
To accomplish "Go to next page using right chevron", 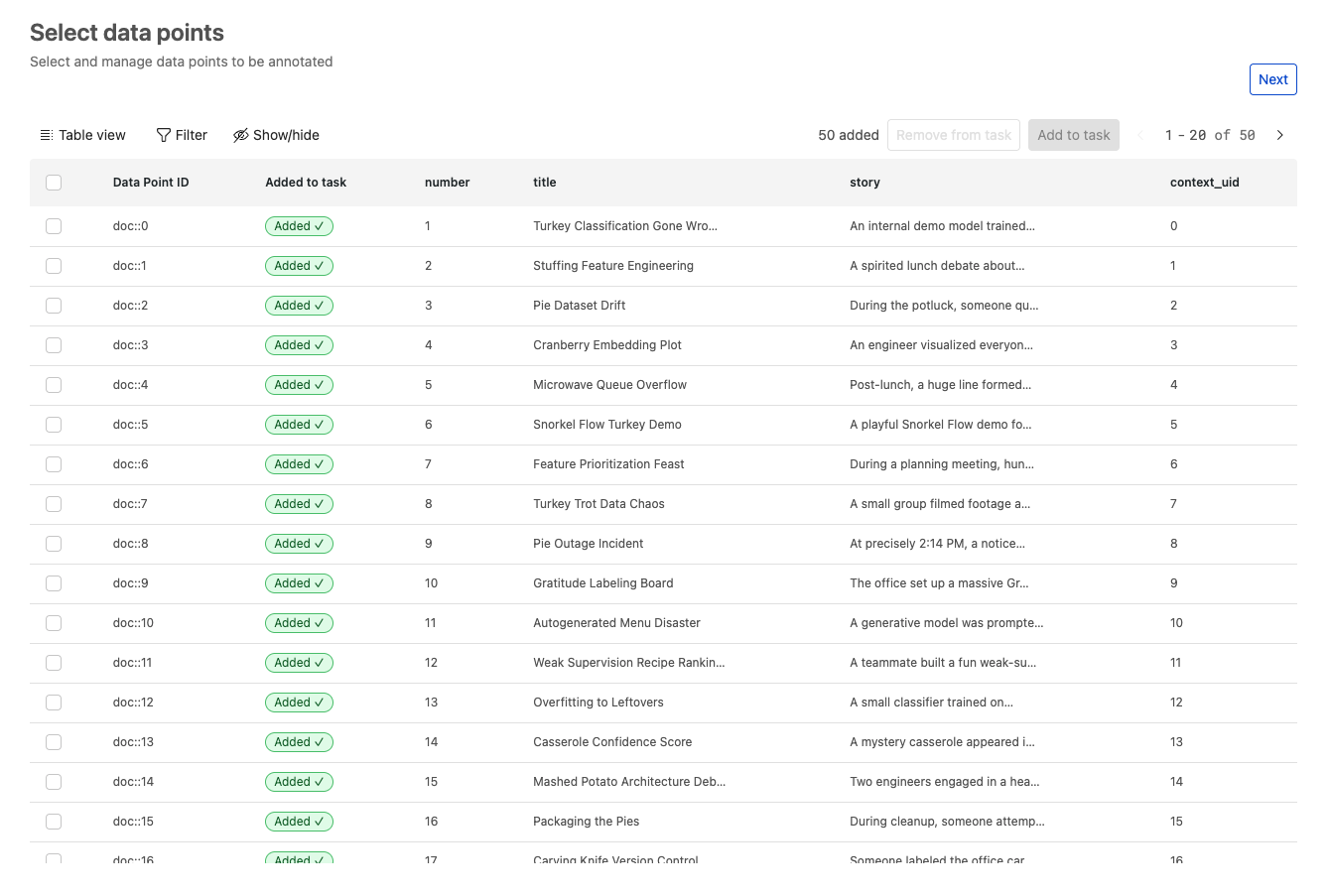I will pos(1279,135).
